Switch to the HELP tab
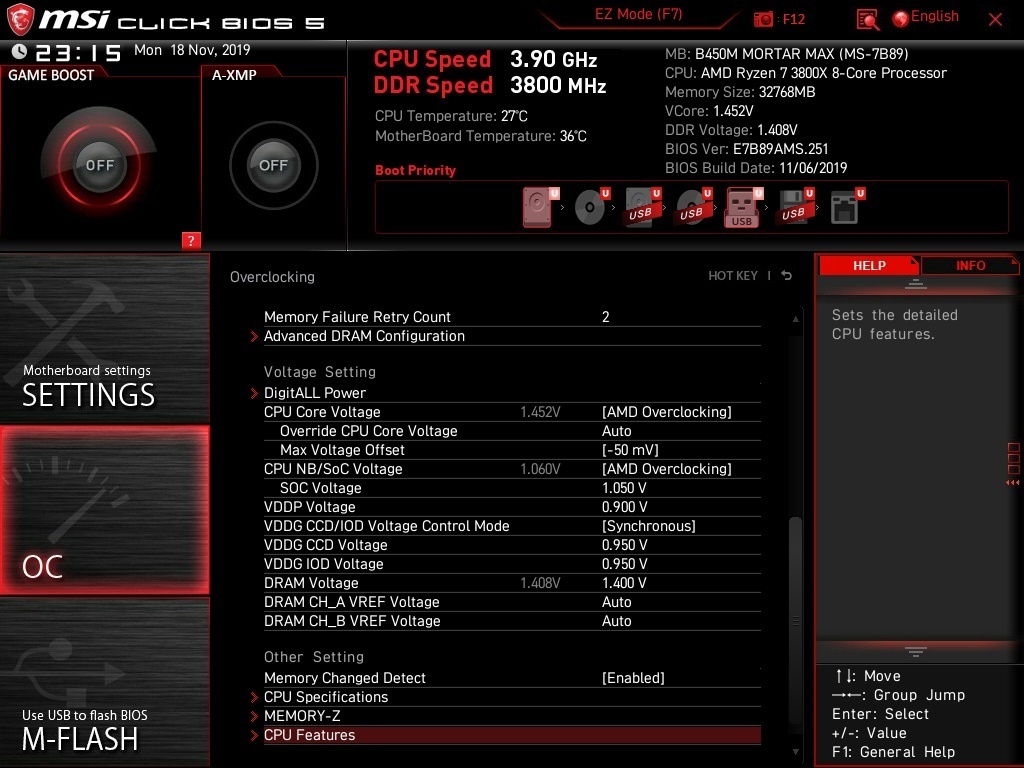Screen dimensions: 1024x768 869,265
